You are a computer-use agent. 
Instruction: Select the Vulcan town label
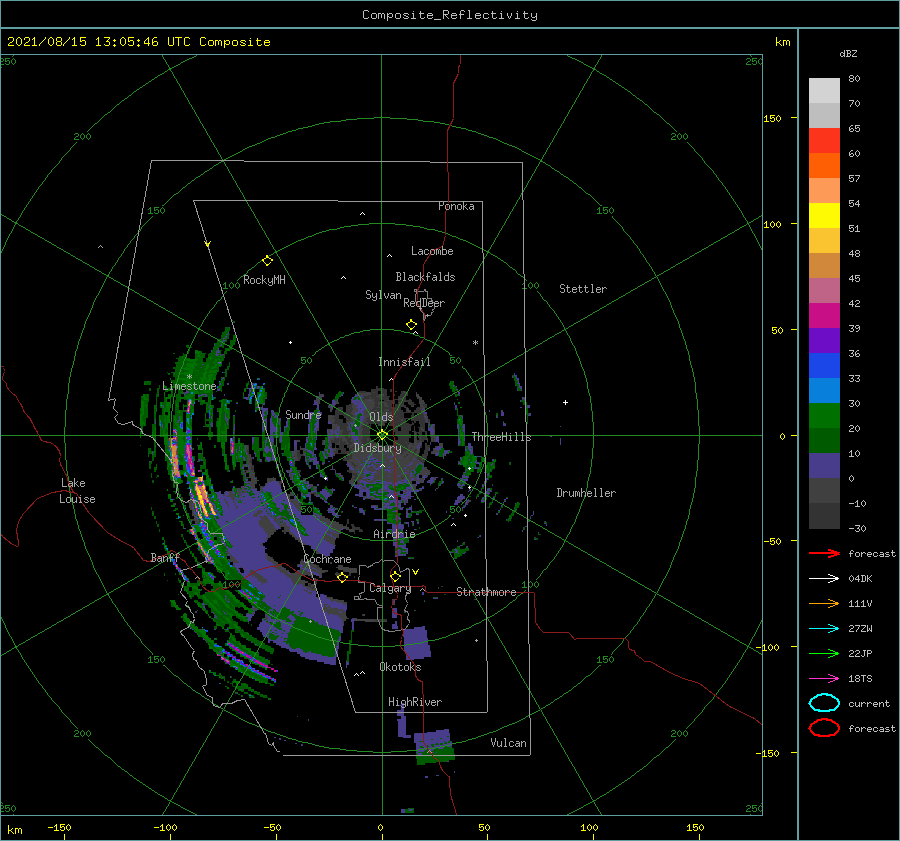pyautogui.click(x=508, y=743)
